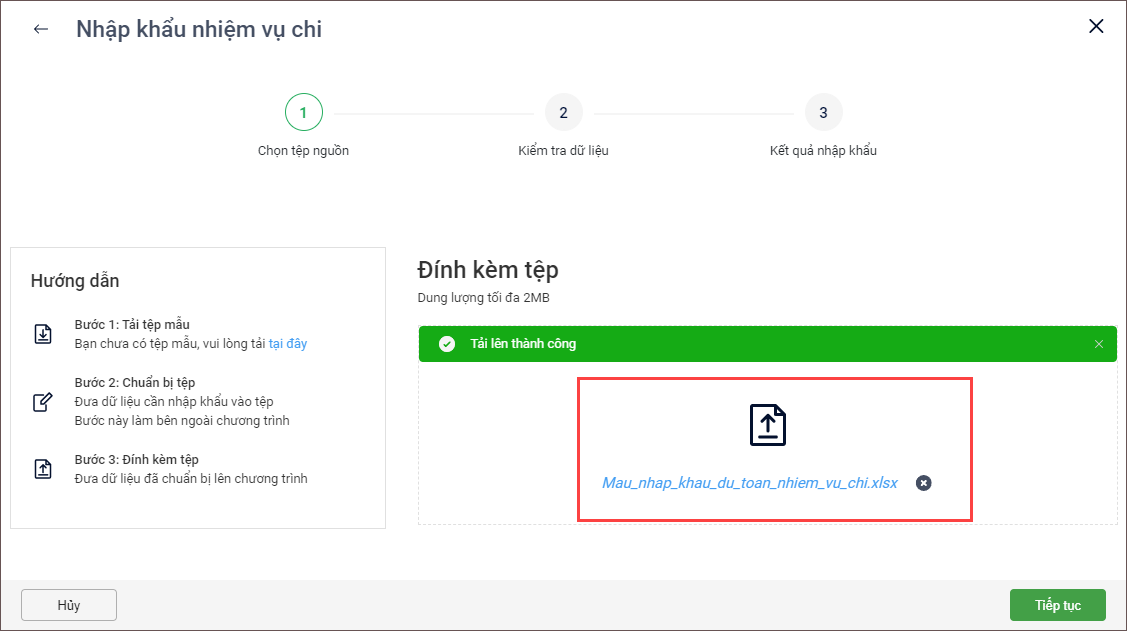Close the import dialog with the X
The width and height of the screenshot is (1127, 631).
pos(1096,27)
